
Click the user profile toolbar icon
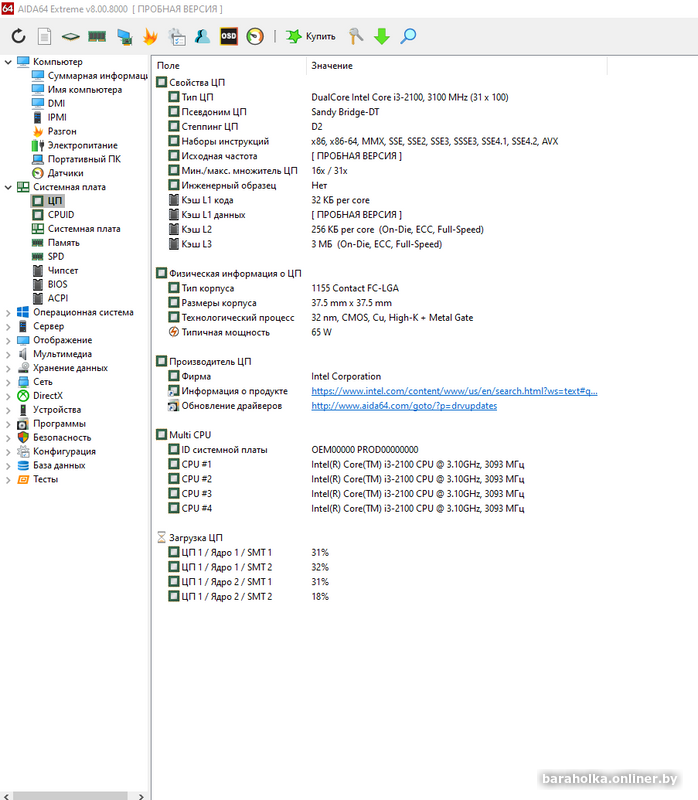tap(203, 36)
